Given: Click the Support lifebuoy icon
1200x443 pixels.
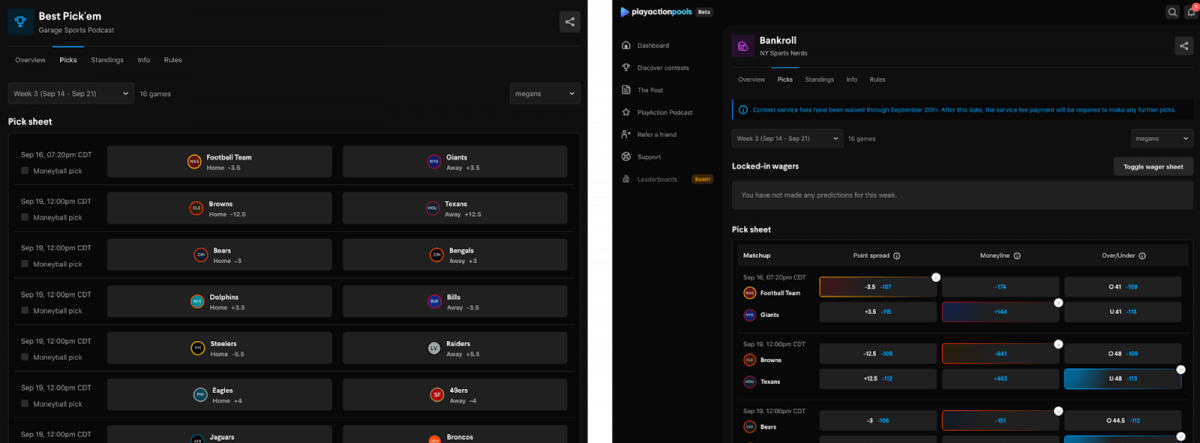Looking at the screenshot, I should (626, 157).
